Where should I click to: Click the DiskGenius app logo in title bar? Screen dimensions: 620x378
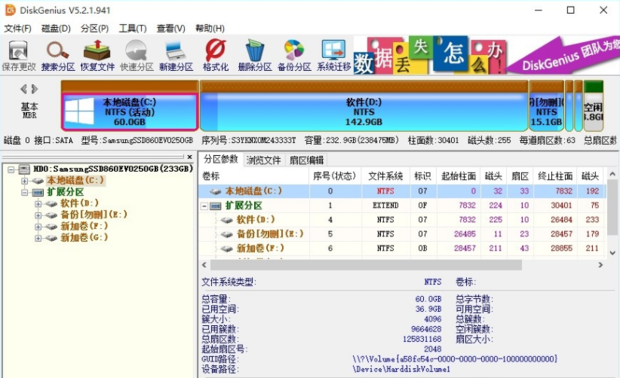coord(10,10)
